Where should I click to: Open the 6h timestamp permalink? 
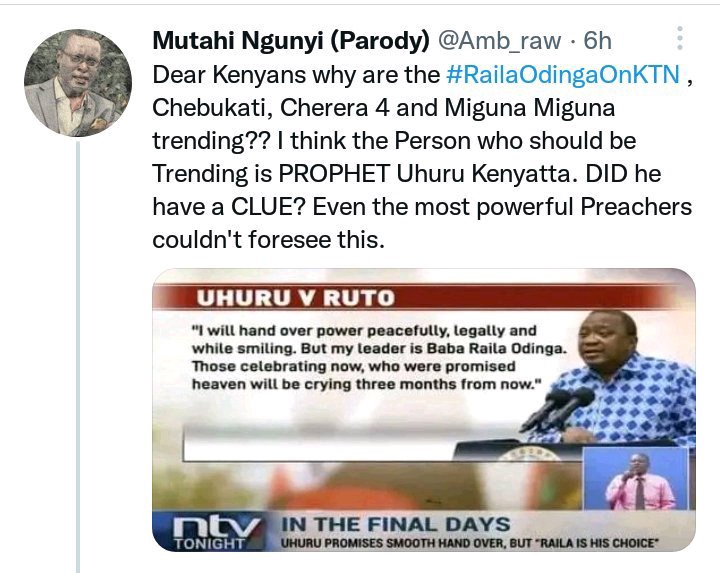tap(597, 41)
